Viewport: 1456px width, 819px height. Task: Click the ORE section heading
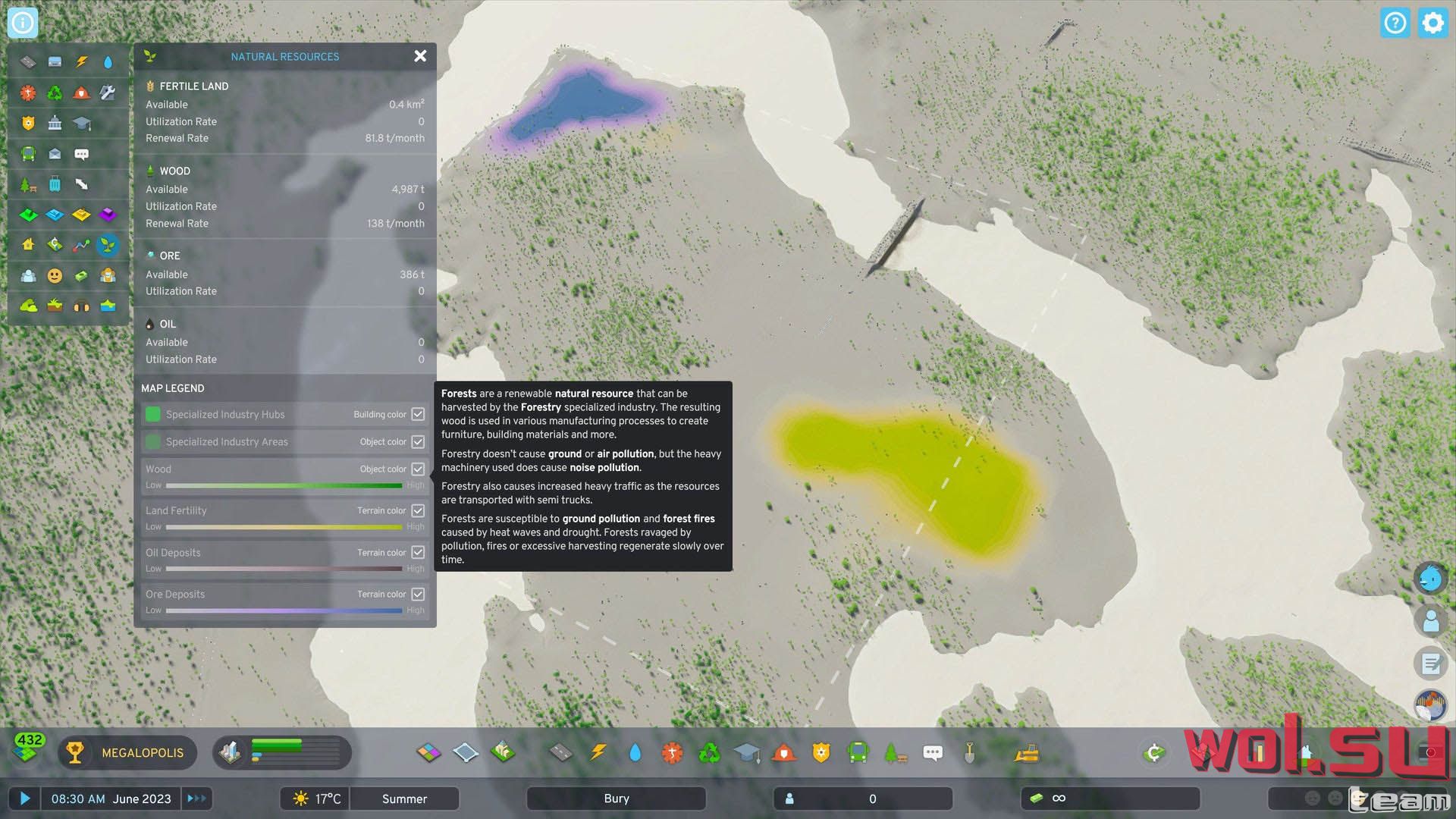click(170, 256)
